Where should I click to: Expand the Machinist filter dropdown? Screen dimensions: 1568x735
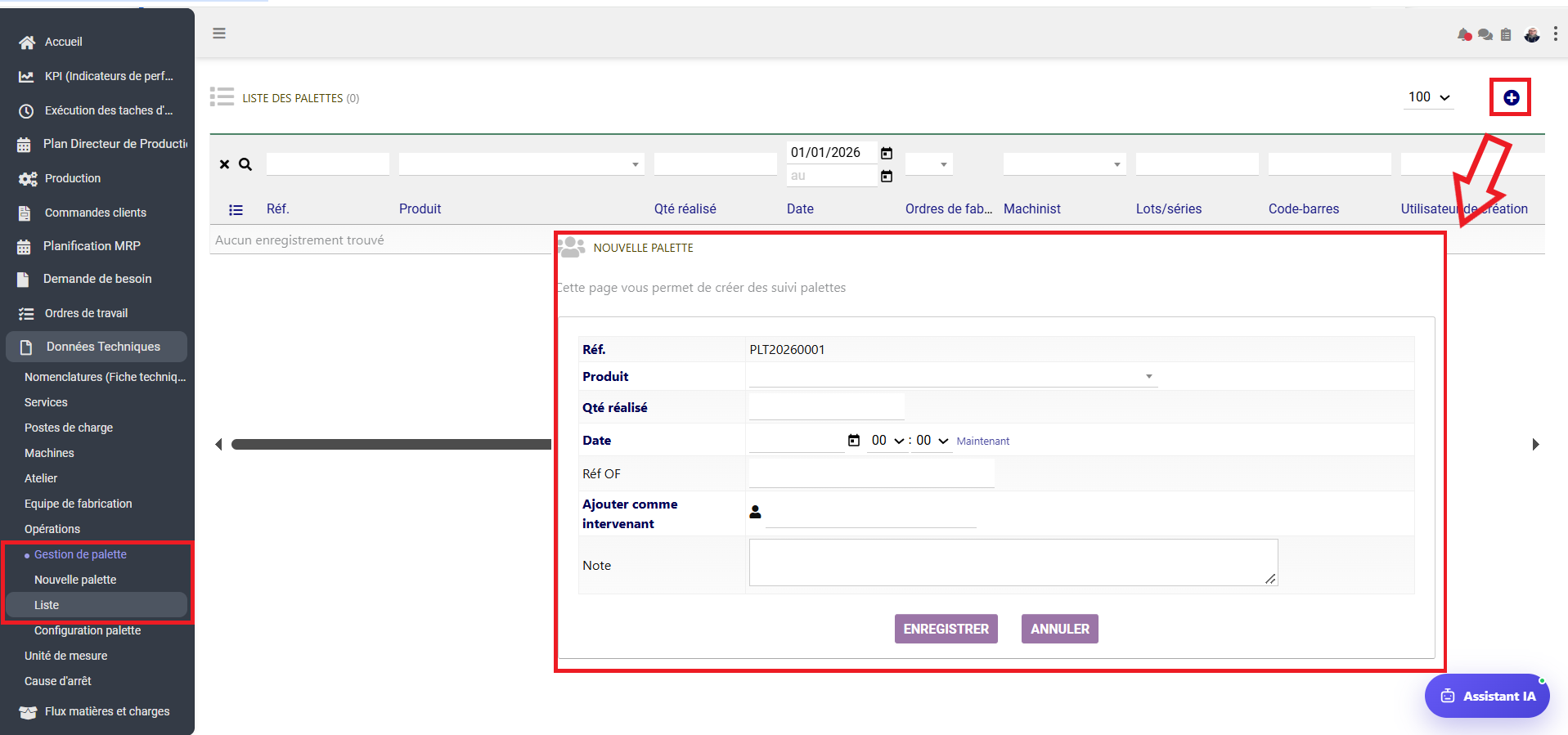coord(1064,164)
